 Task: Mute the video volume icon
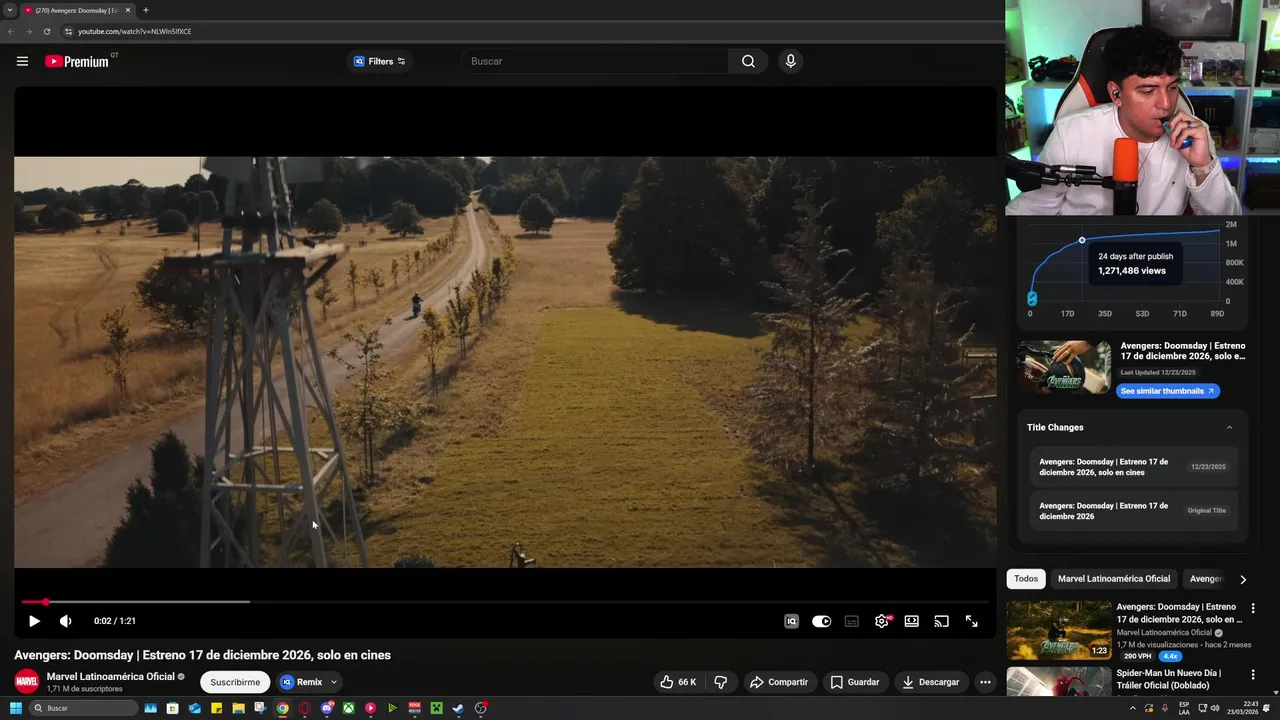coord(66,621)
